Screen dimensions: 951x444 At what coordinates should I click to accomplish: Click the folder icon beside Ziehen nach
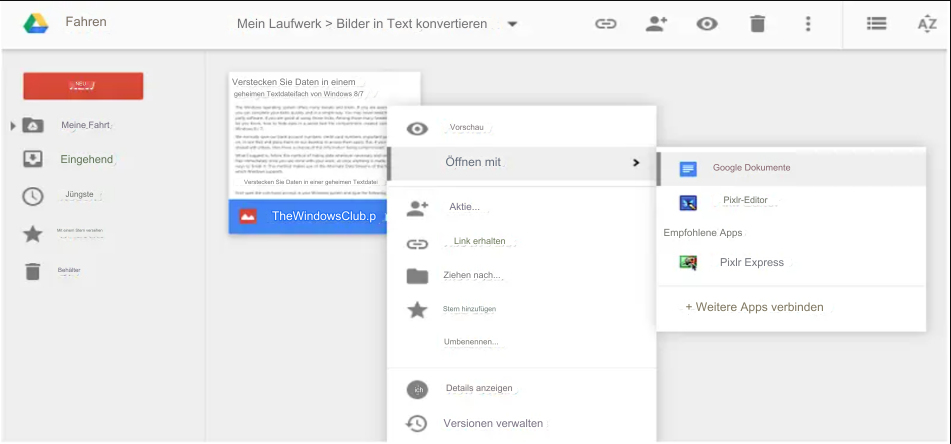417,276
